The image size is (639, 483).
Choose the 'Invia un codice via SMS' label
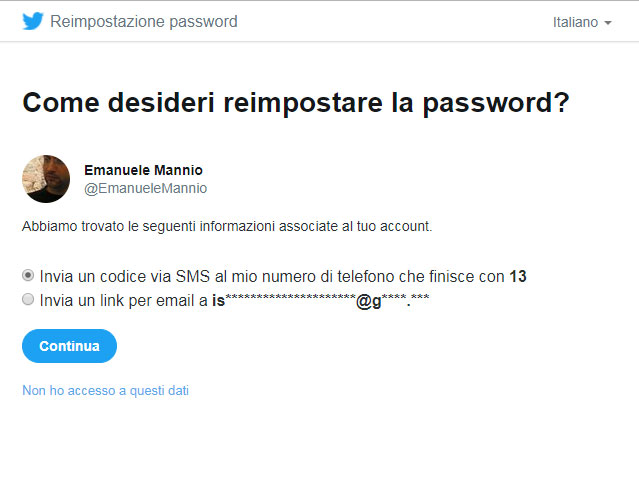tap(283, 276)
